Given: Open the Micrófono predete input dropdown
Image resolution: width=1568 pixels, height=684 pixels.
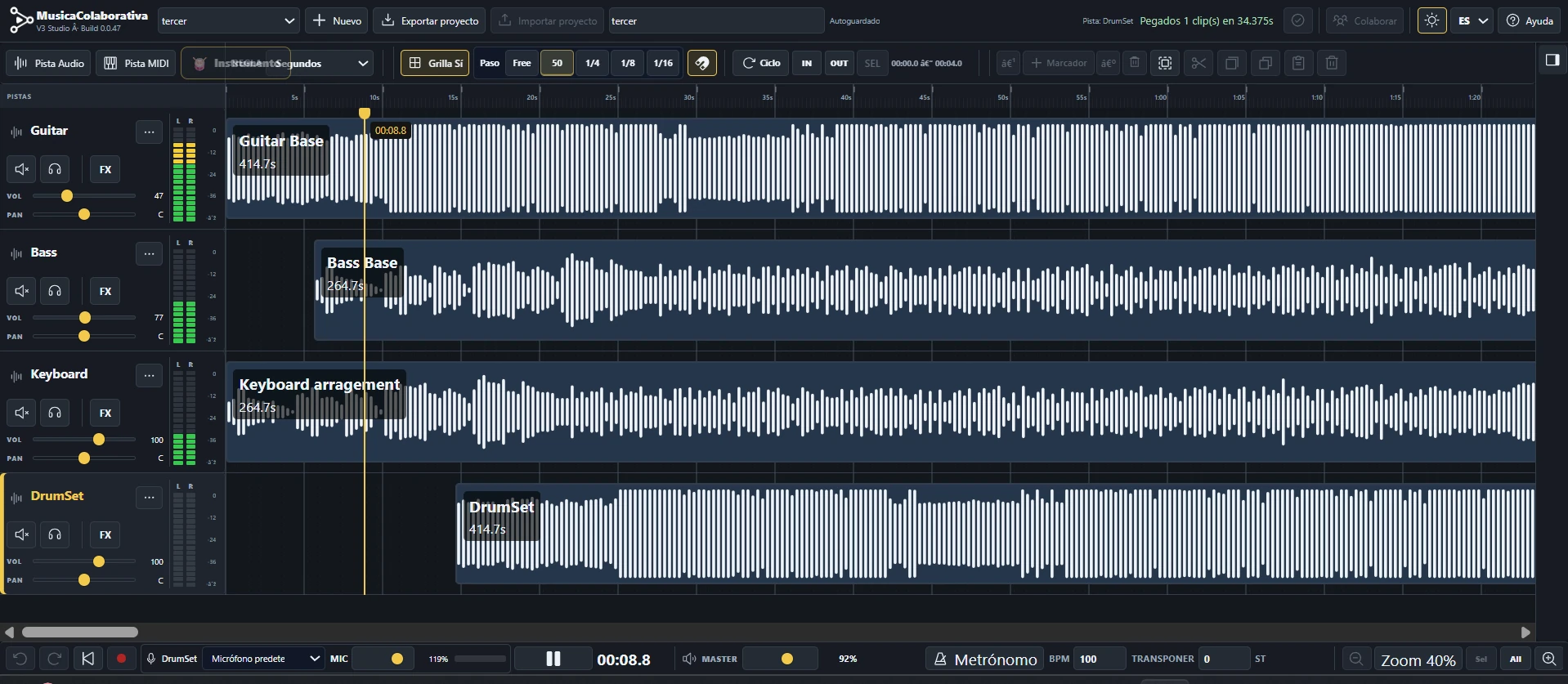Looking at the screenshot, I should point(263,659).
